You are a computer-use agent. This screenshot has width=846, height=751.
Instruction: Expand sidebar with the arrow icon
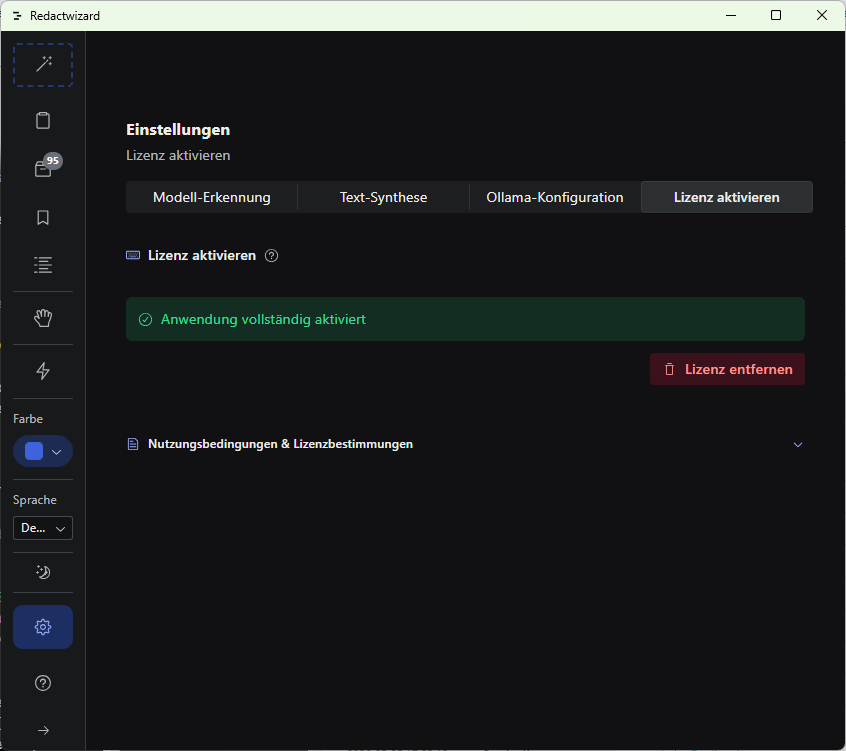point(43,730)
